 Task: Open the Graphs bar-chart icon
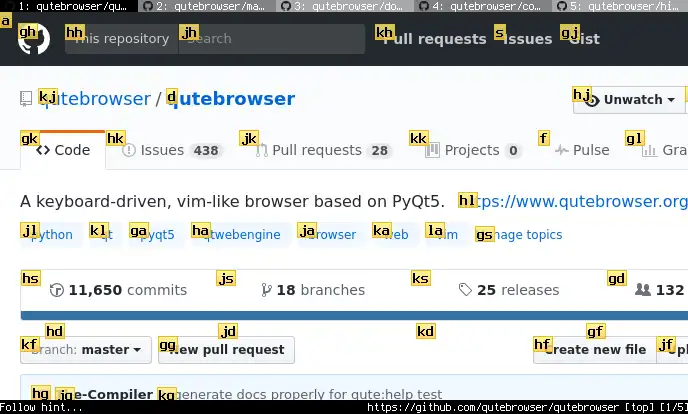[649, 151]
